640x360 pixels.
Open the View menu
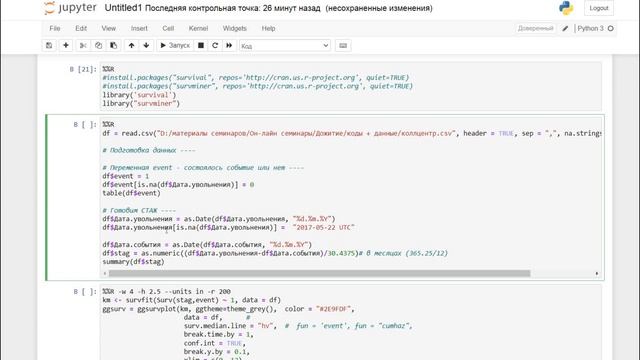pyautogui.click(x=109, y=28)
